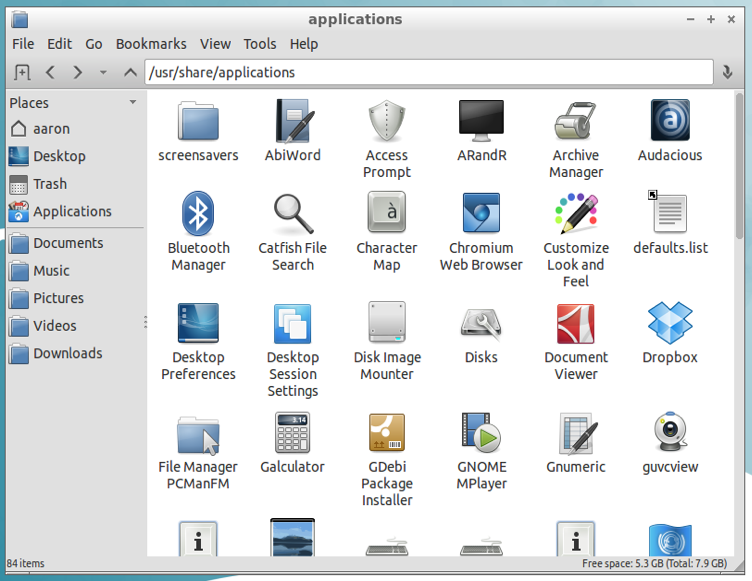Click the free space status text
Screen dimensions: 752x581
click(654, 563)
